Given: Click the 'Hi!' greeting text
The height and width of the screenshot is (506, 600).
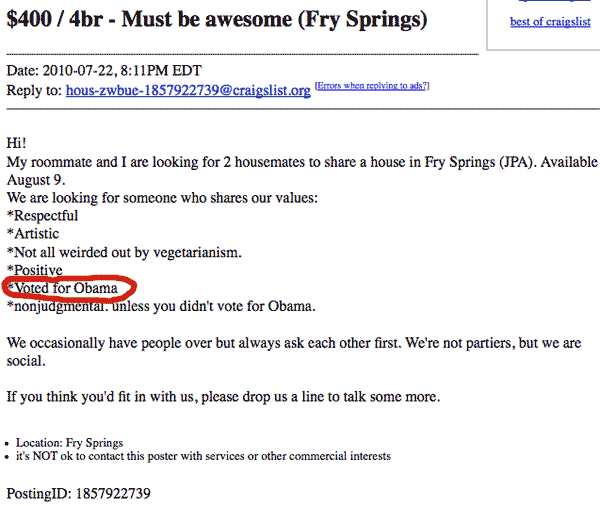Looking at the screenshot, I should tap(16, 143).
